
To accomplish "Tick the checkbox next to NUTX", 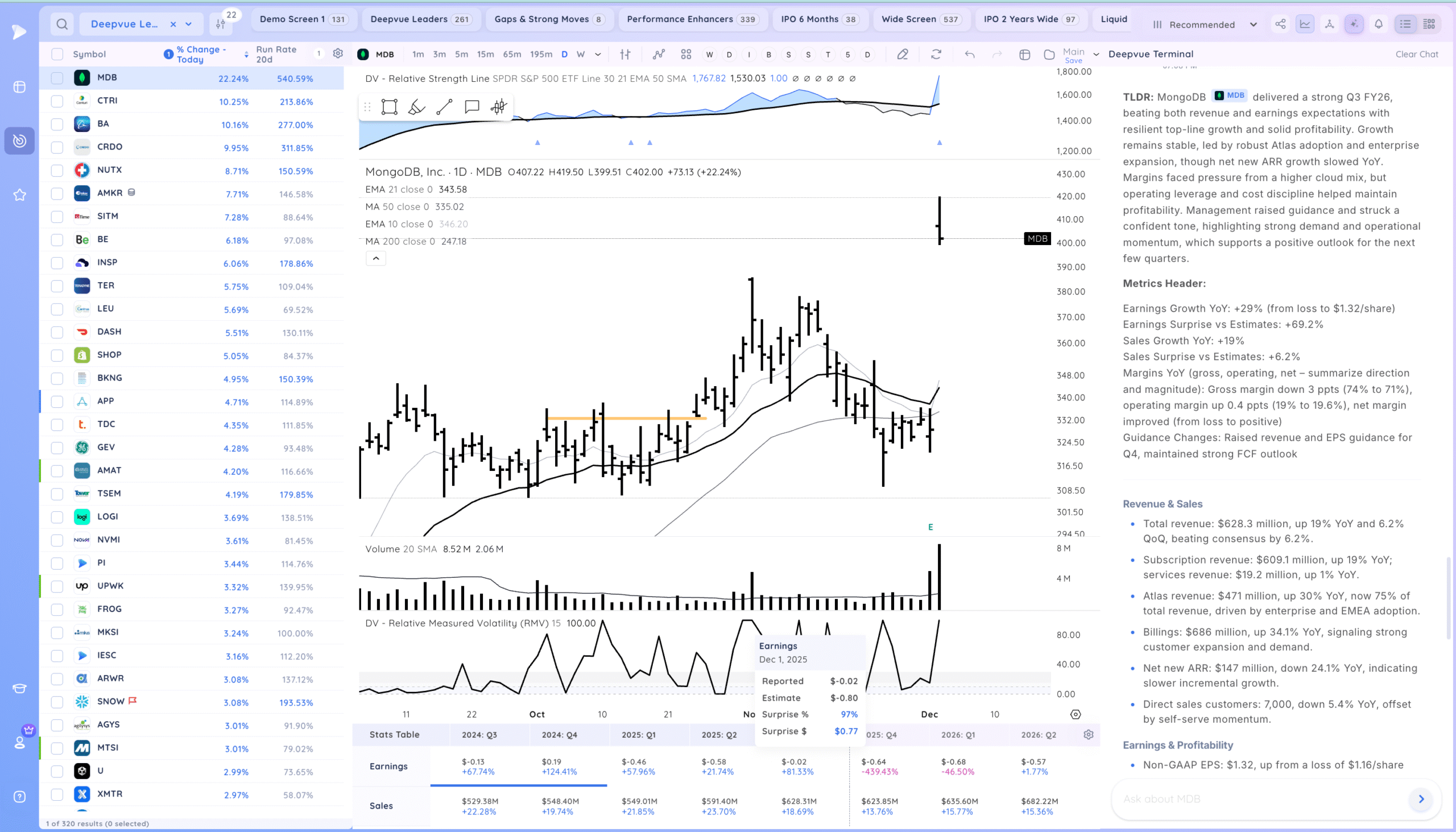I will tap(57, 170).
